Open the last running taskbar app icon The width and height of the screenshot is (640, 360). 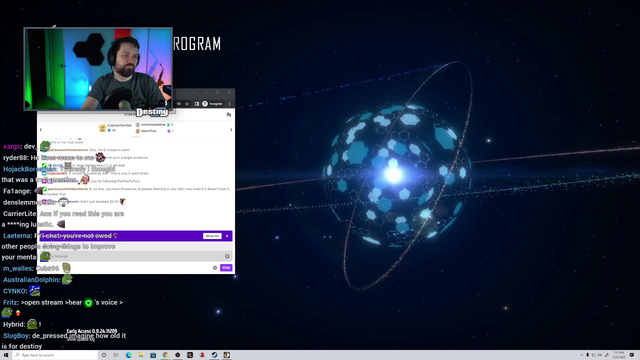227,355
